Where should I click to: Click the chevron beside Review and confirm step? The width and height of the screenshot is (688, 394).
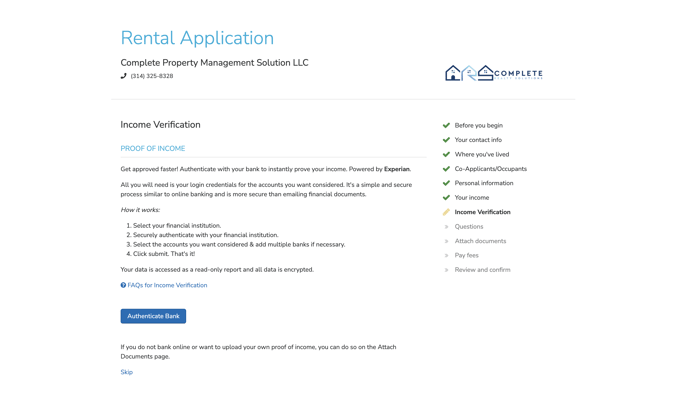click(446, 270)
